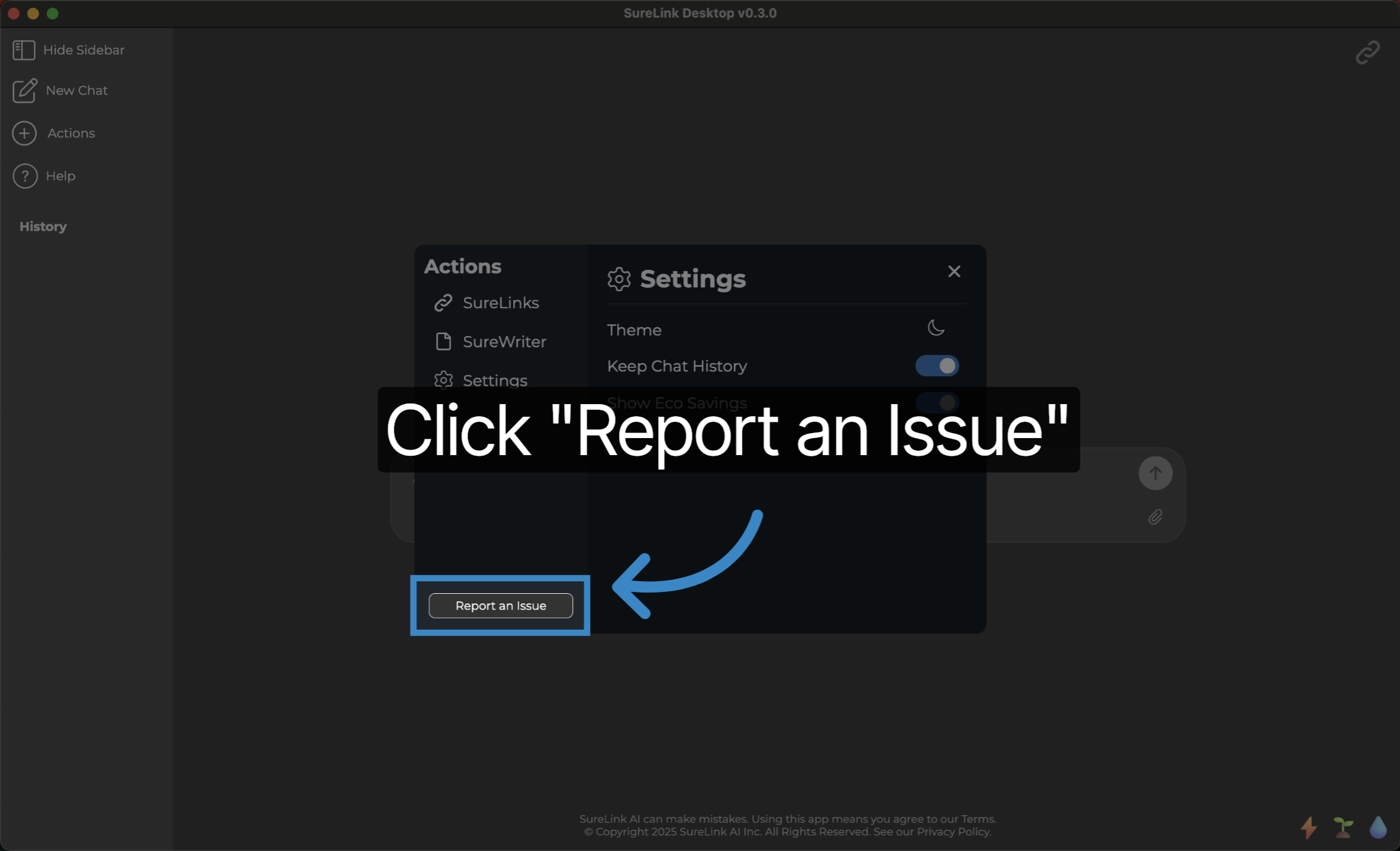Click the send arrow button
This screenshot has height=851, width=1400.
(1155, 473)
